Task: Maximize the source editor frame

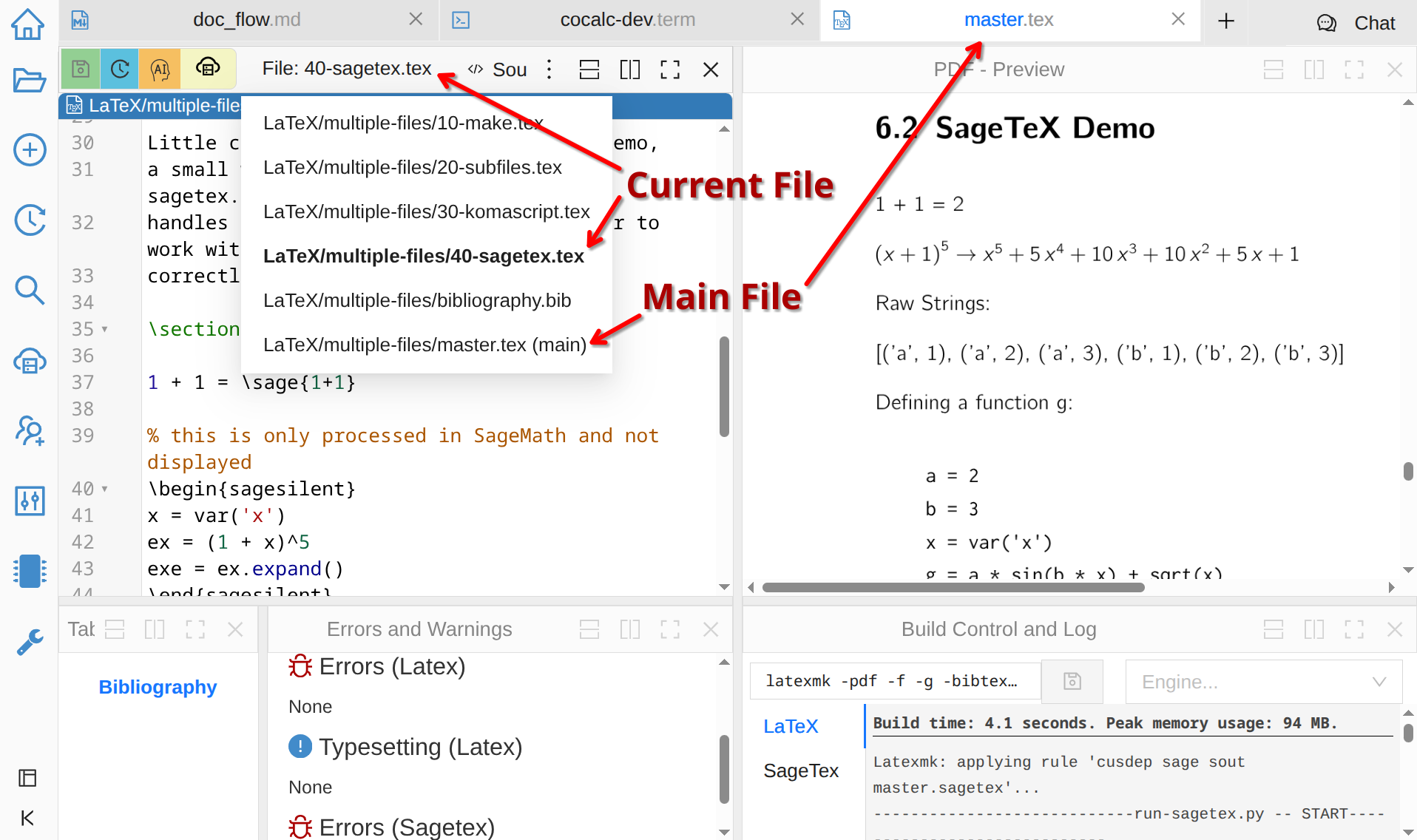Action: pos(670,70)
